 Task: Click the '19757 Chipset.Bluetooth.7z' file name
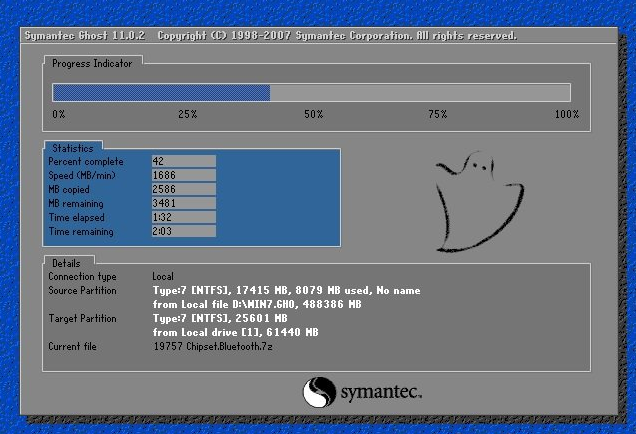coord(213,346)
